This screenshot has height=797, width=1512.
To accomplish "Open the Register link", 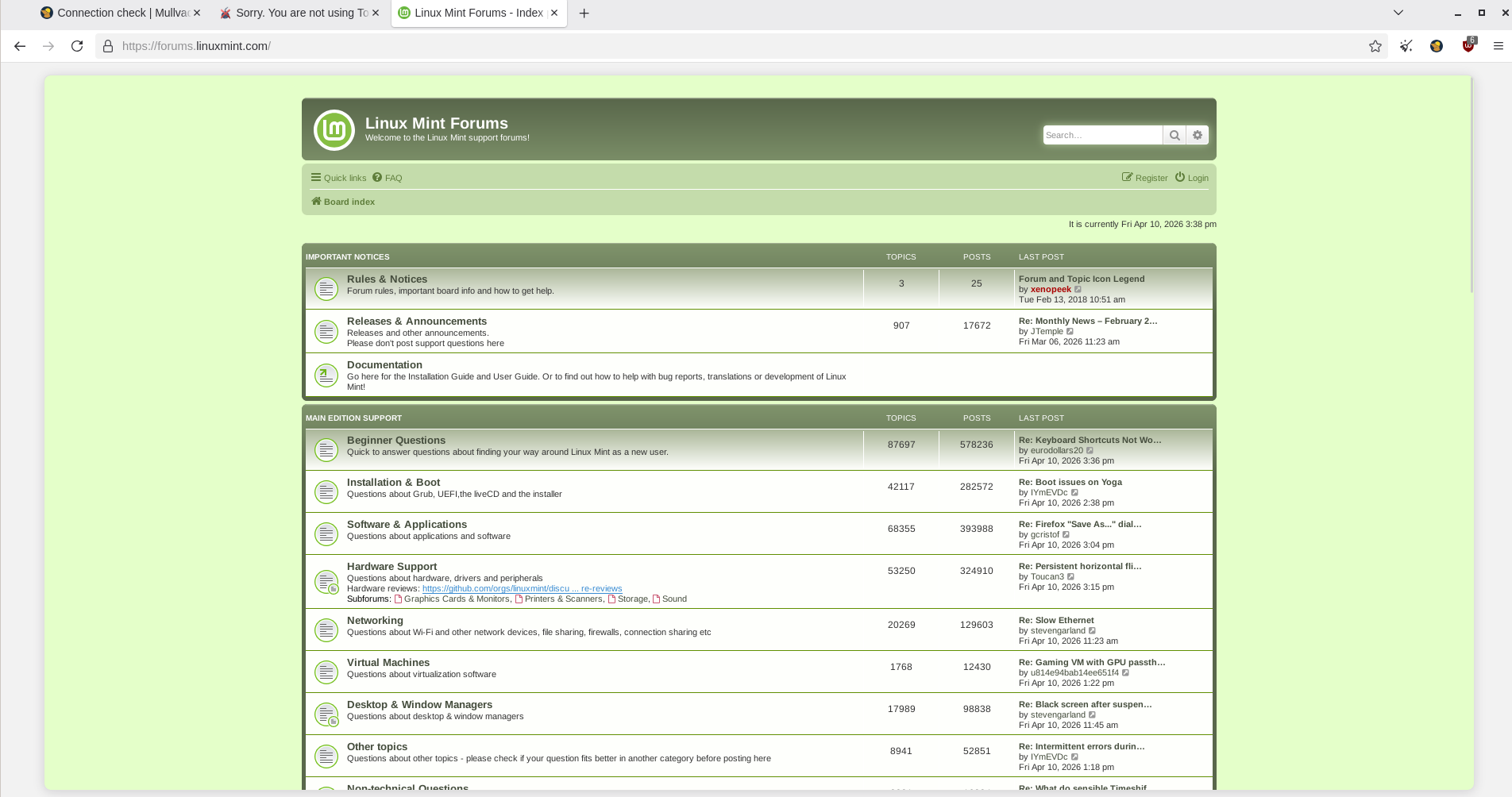I will pyautogui.click(x=1145, y=178).
